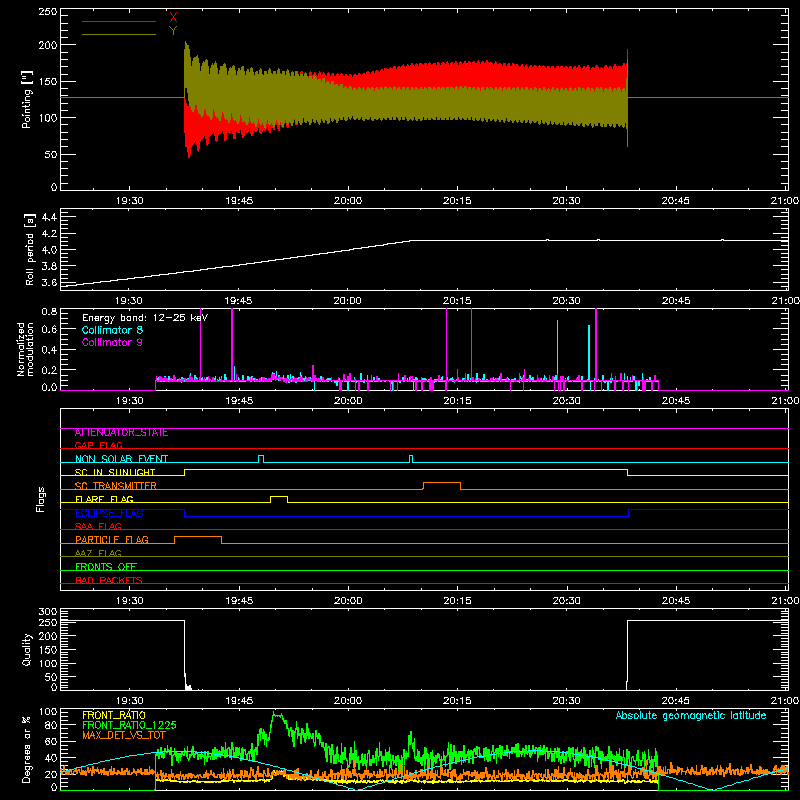Click the '150' tick on the Quality axis
The image size is (800, 800).
coord(48,650)
